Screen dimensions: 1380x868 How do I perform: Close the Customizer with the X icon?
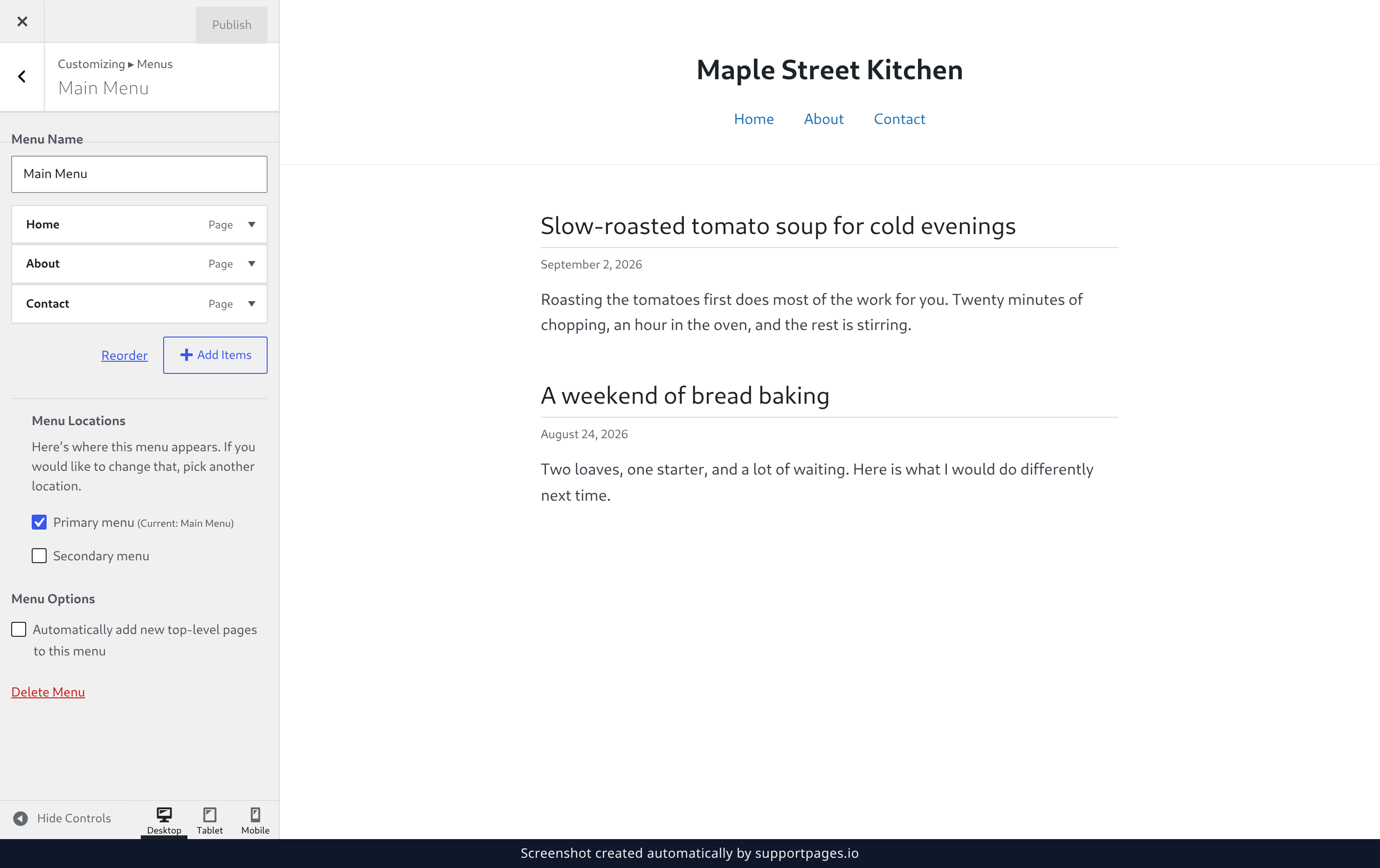[x=22, y=21]
